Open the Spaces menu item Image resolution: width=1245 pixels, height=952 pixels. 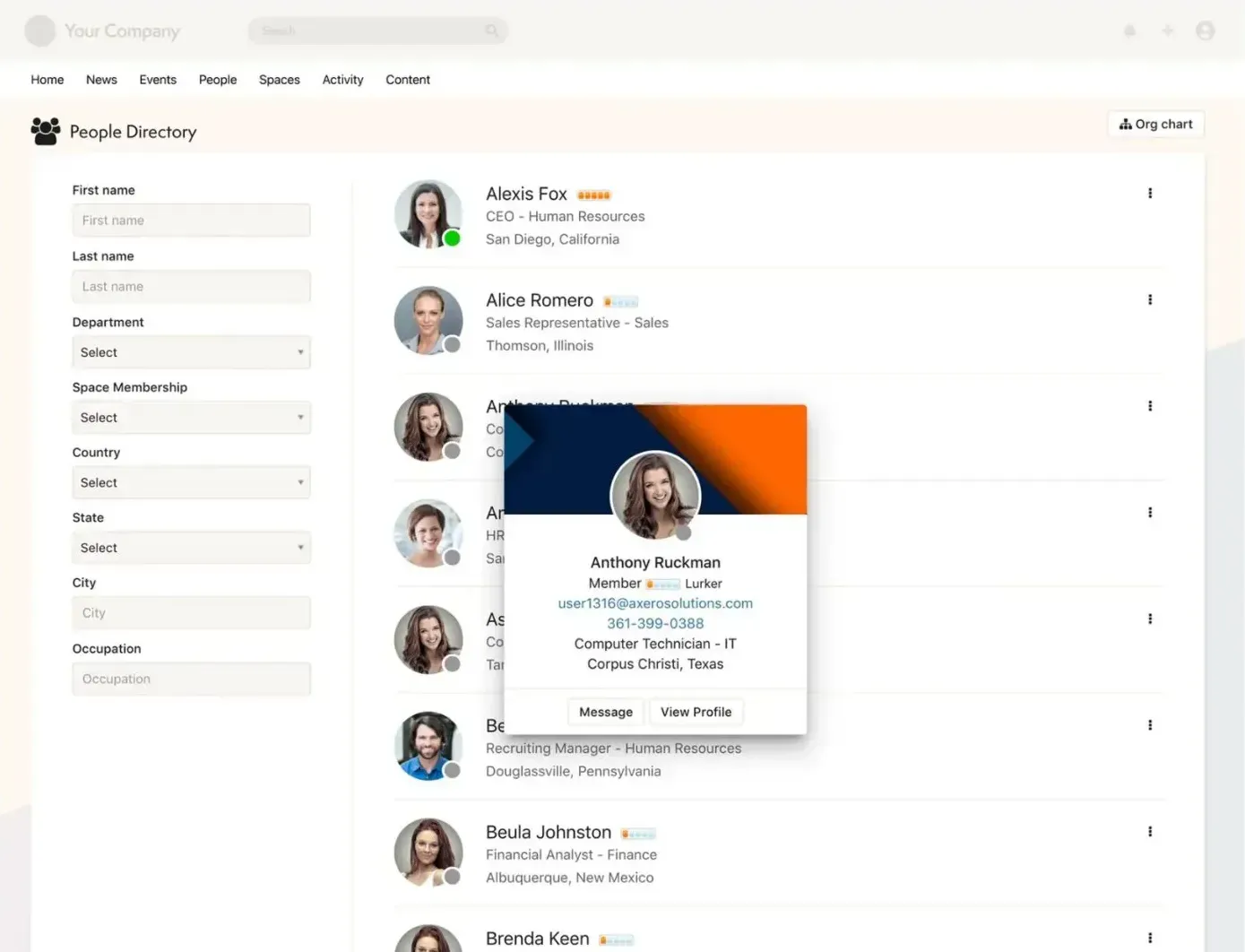tap(280, 80)
